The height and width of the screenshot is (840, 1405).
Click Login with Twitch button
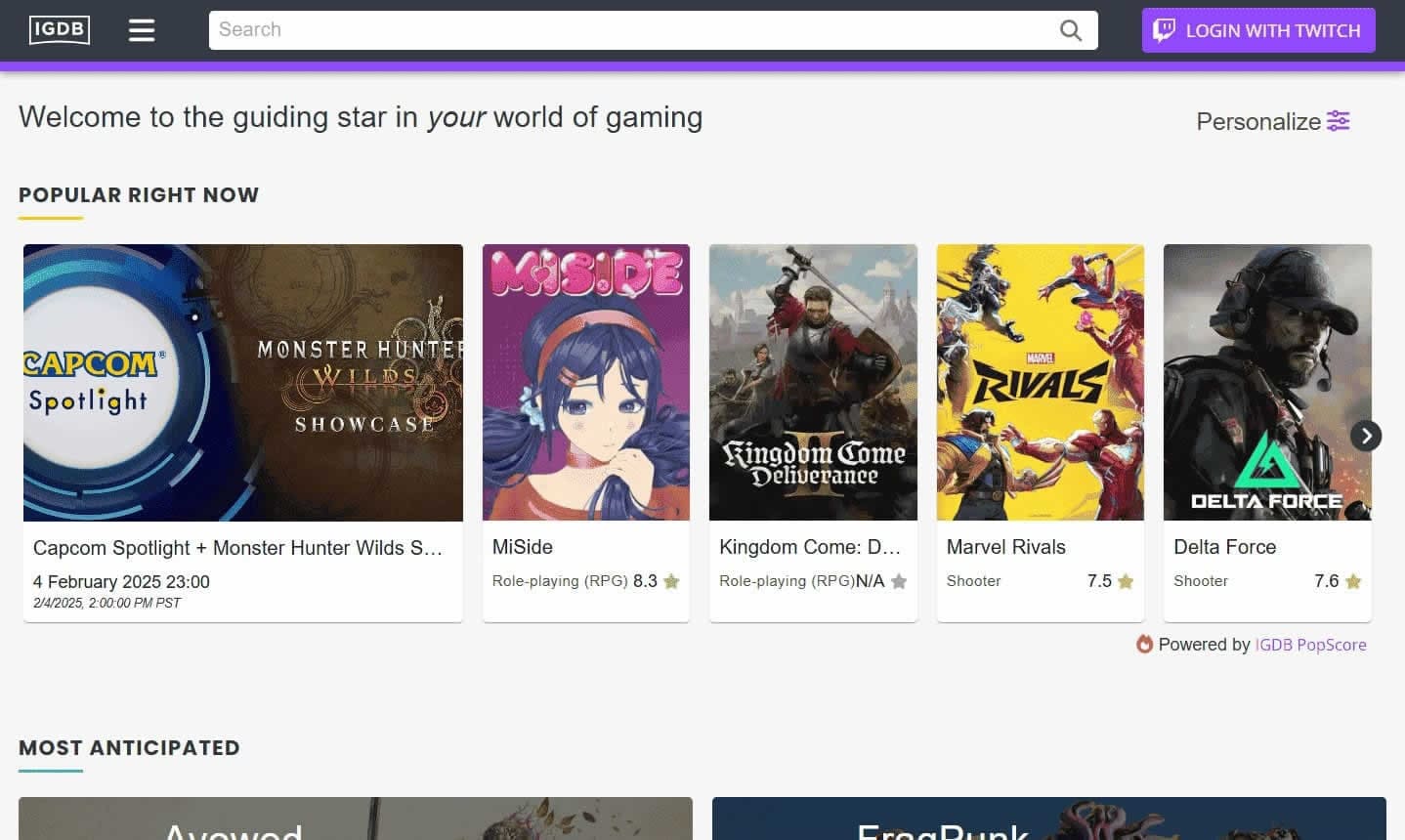click(1258, 30)
